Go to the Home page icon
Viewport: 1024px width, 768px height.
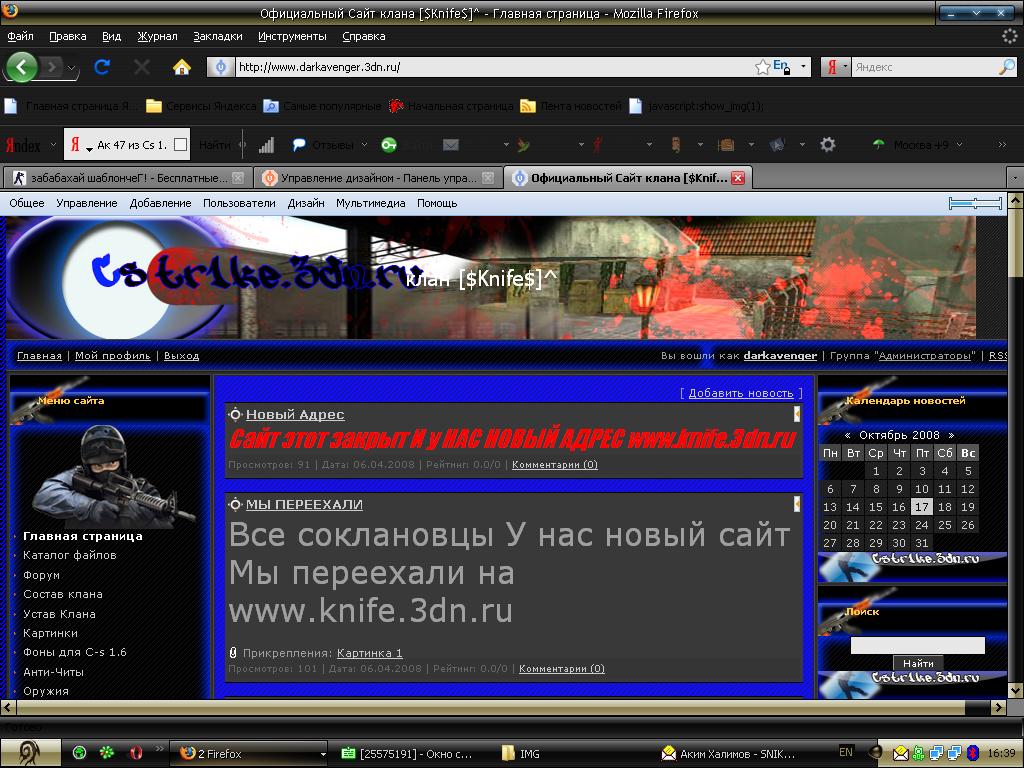181,67
